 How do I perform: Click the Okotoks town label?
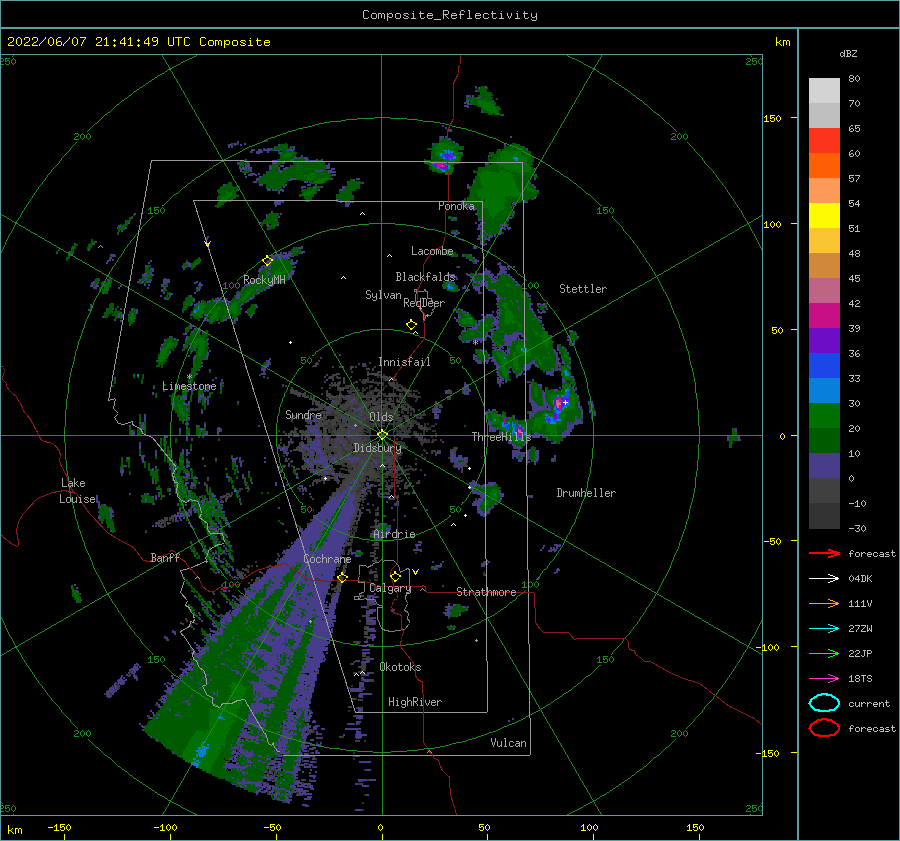400,667
